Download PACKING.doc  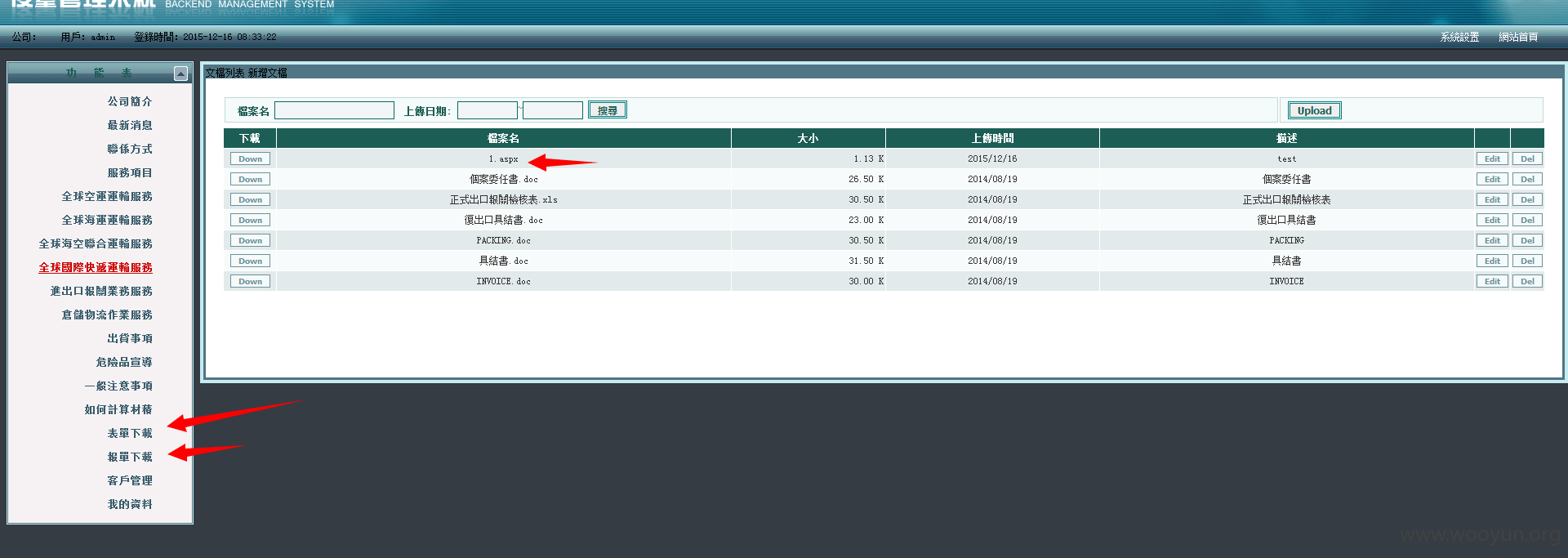(x=251, y=241)
